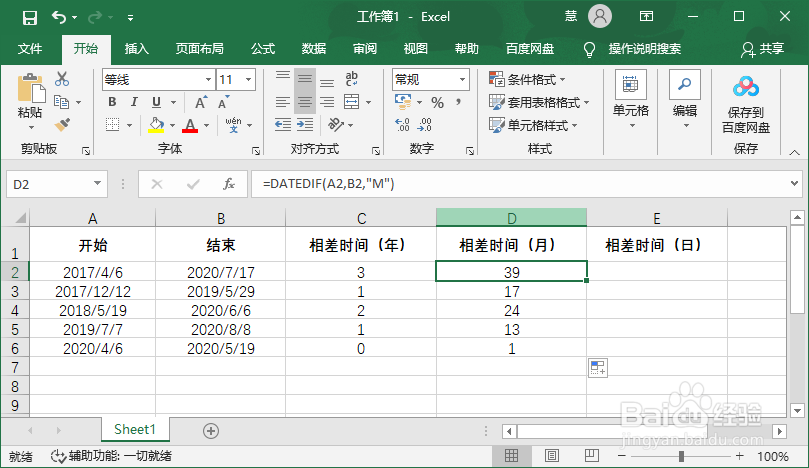
Task: Undo the last action
Action: pyautogui.click(x=59, y=18)
